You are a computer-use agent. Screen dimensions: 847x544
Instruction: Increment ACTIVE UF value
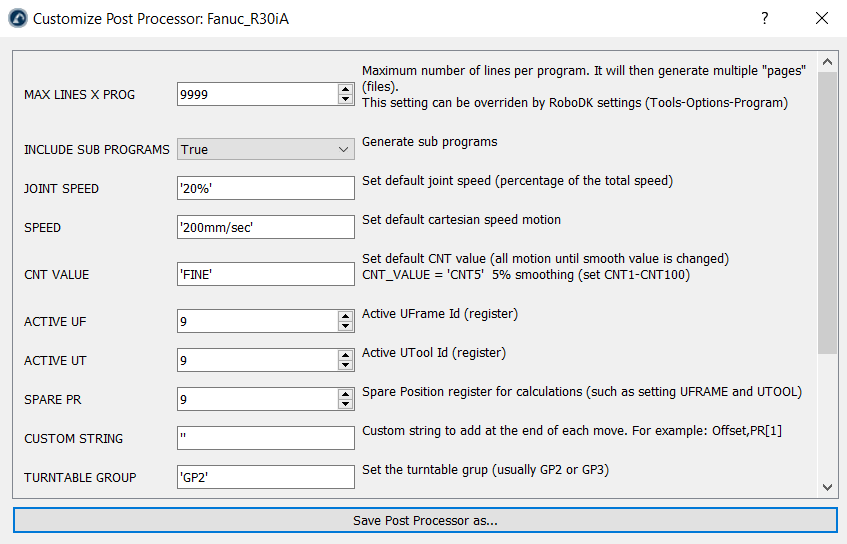345,316
